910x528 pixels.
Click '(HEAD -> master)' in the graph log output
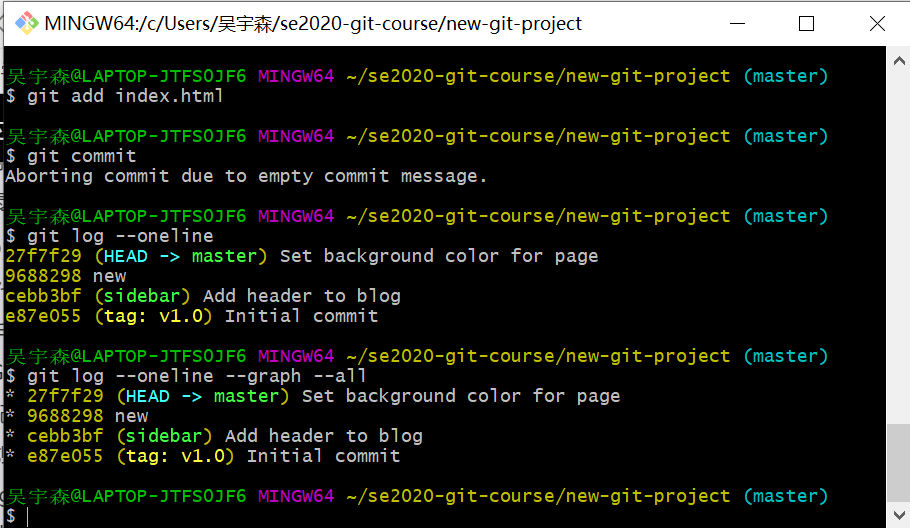coord(203,396)
